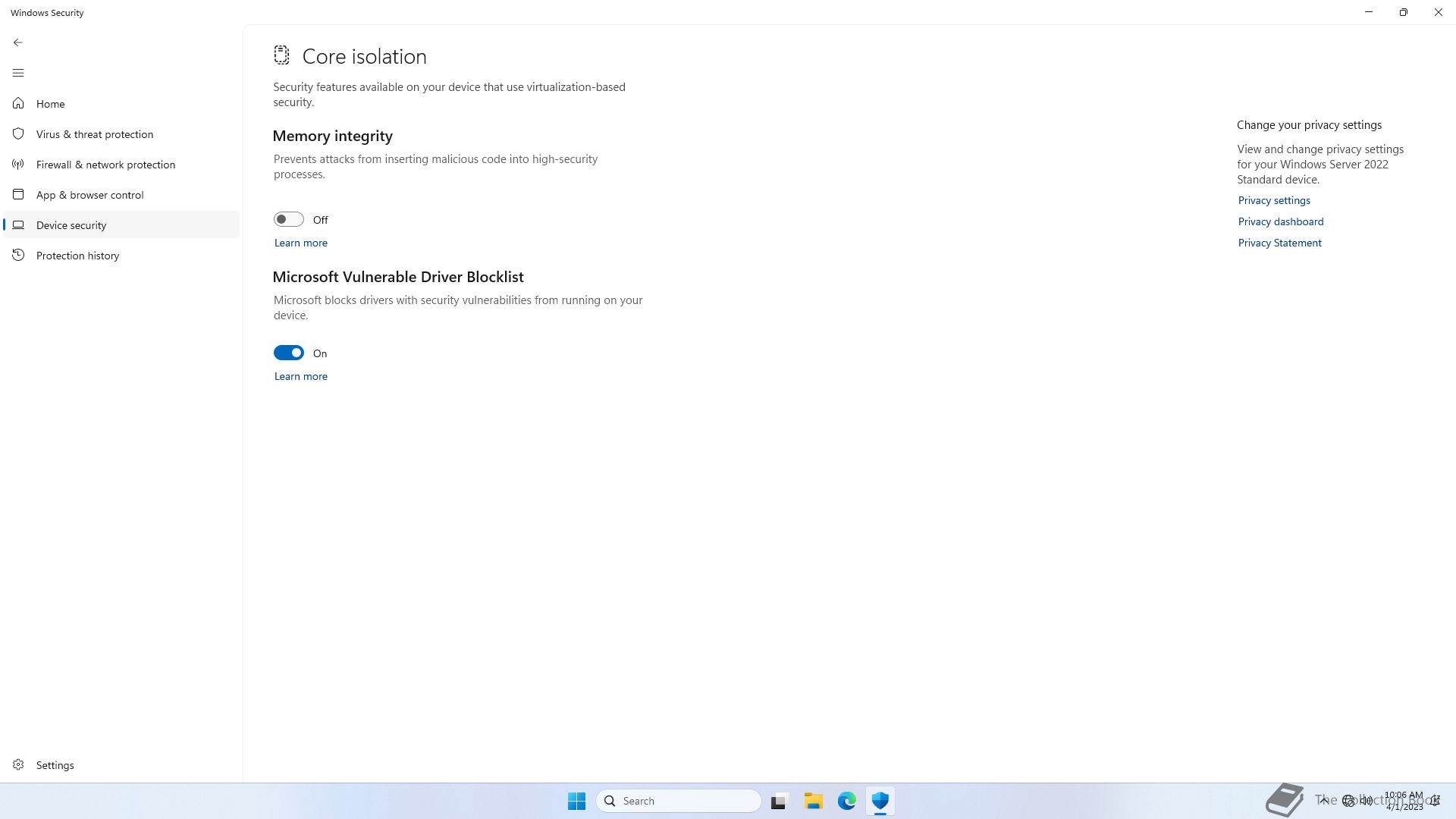
Task: Click the Home house icon
Action: [18, 103]
